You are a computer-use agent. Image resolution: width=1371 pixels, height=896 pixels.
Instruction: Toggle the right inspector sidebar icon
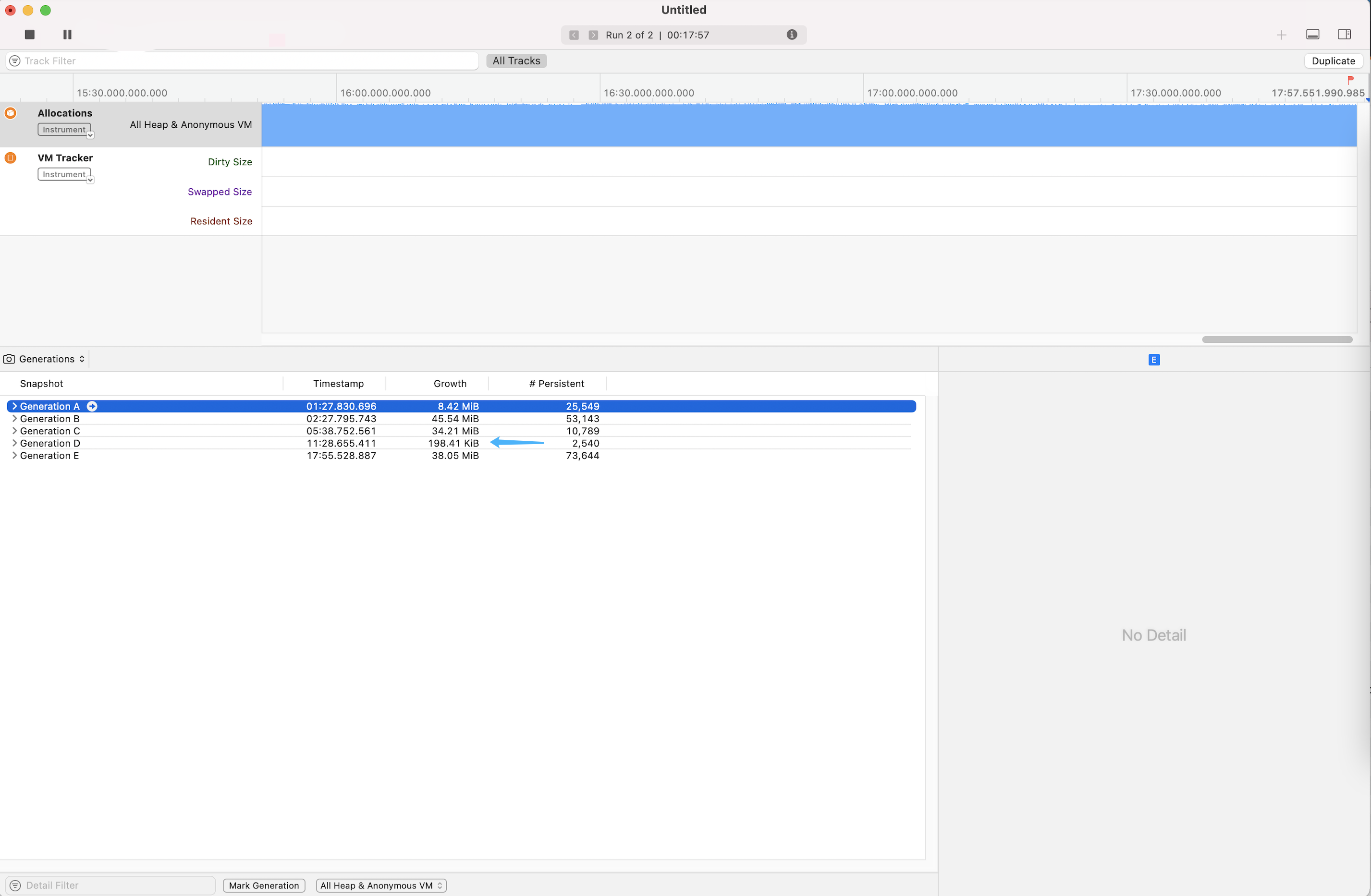(x=1345, y=35)
